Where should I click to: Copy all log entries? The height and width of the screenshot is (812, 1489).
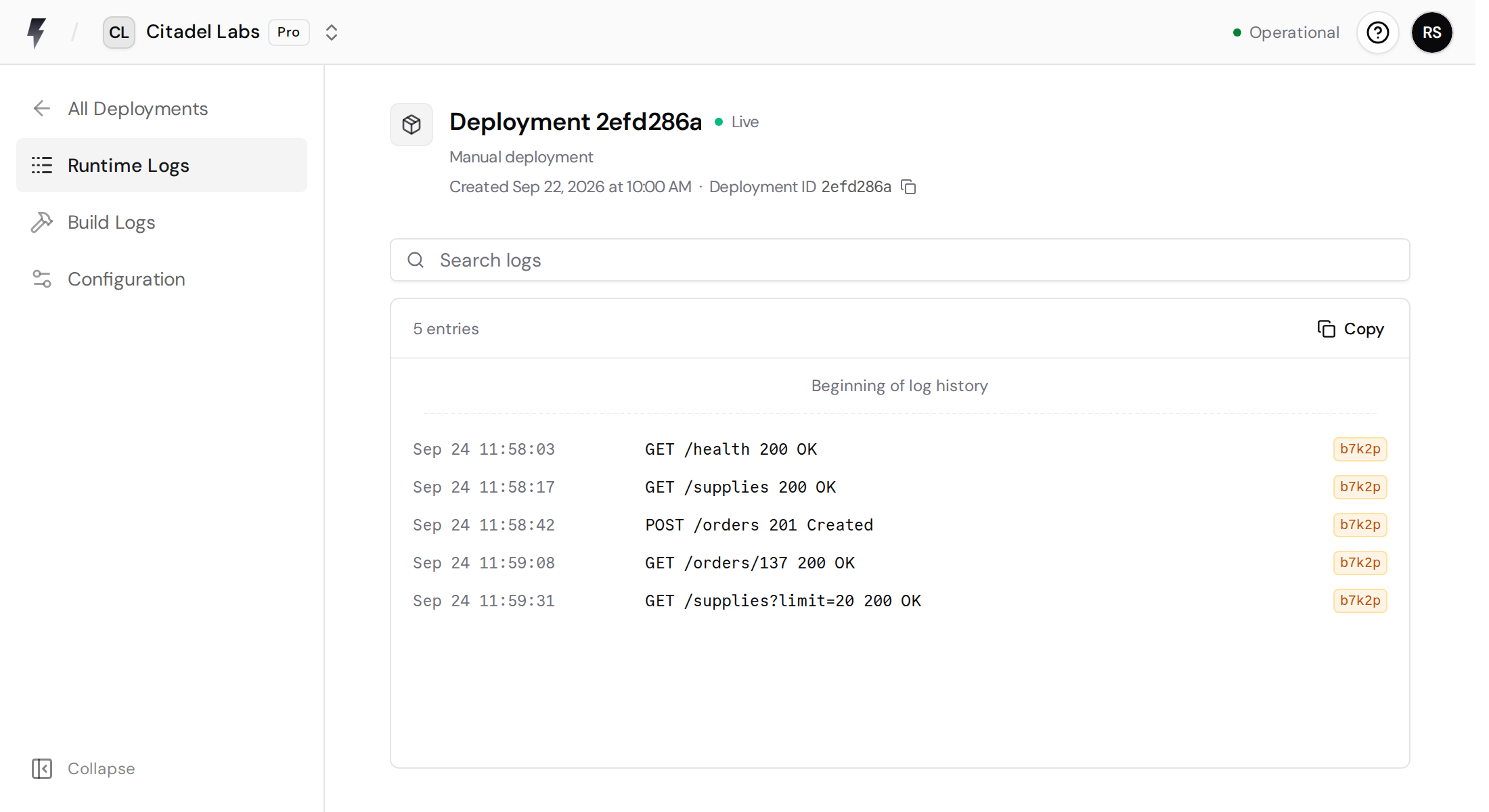click(1350, 329)
